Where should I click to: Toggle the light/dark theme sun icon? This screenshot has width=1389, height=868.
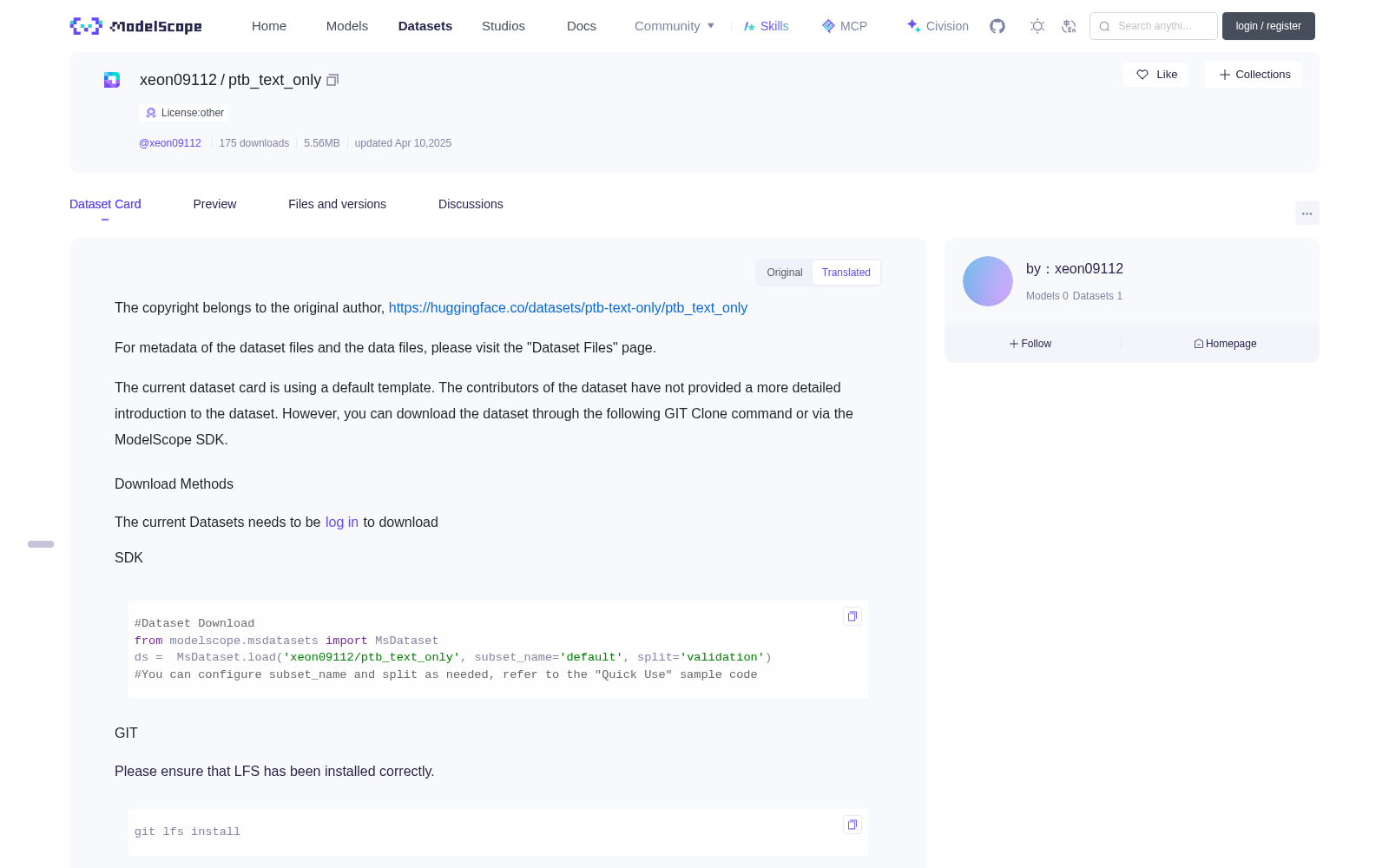click(1037, 26)
